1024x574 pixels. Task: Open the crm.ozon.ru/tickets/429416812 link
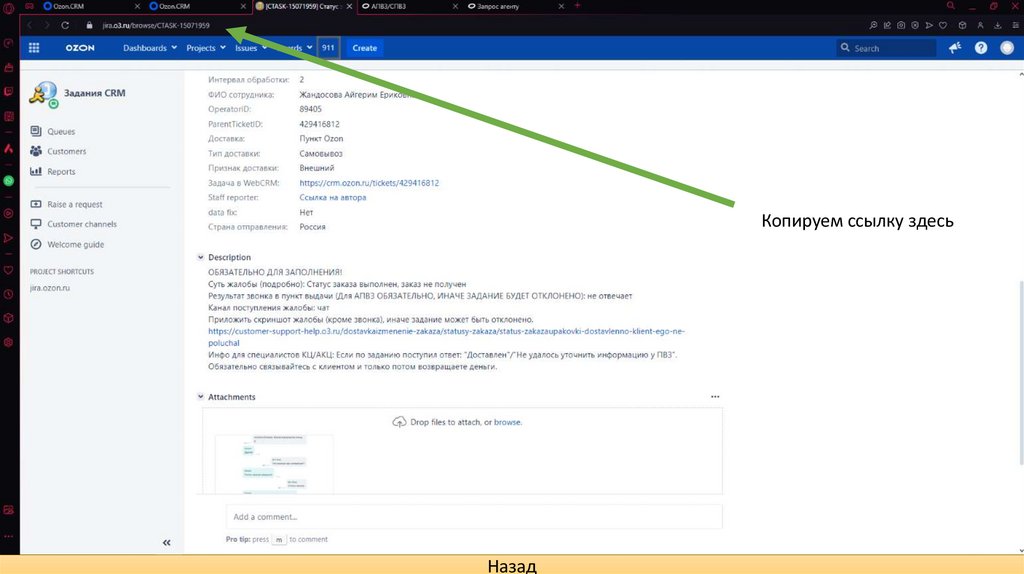369,183
